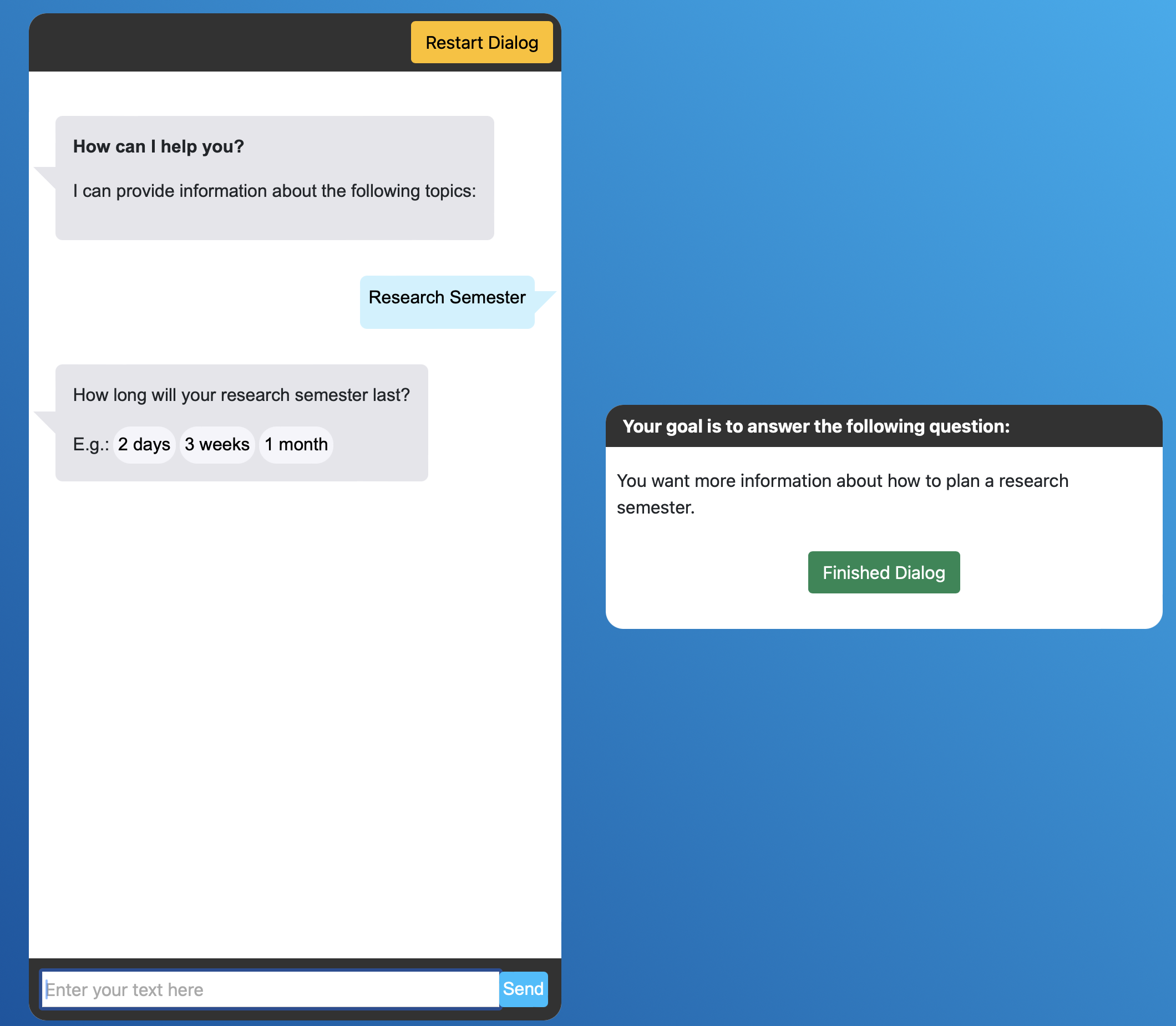Click the empty chat area below messages
1176x1026 pixels.
(295, 715)
